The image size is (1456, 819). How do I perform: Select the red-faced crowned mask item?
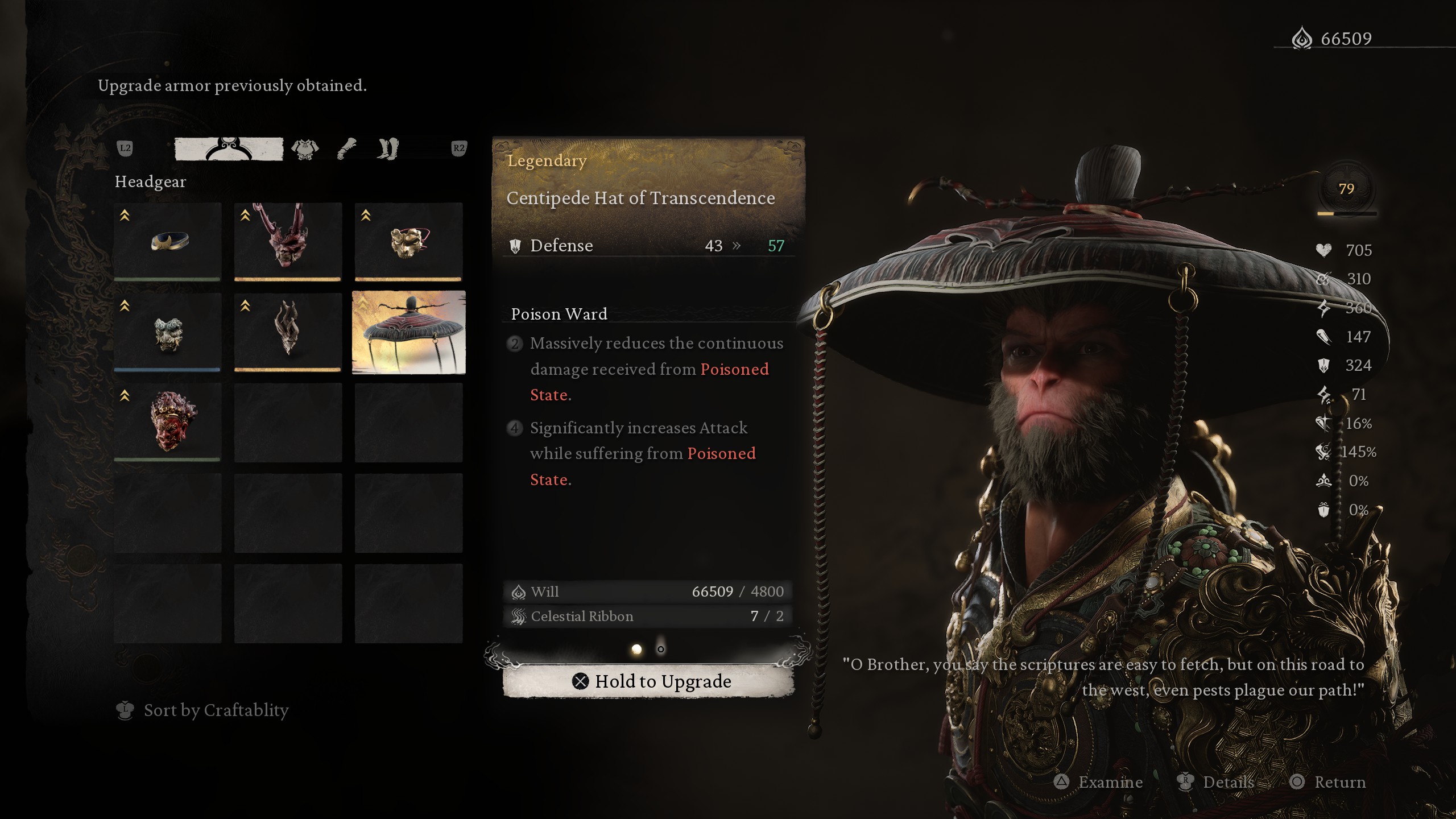(x=167, y=423)
